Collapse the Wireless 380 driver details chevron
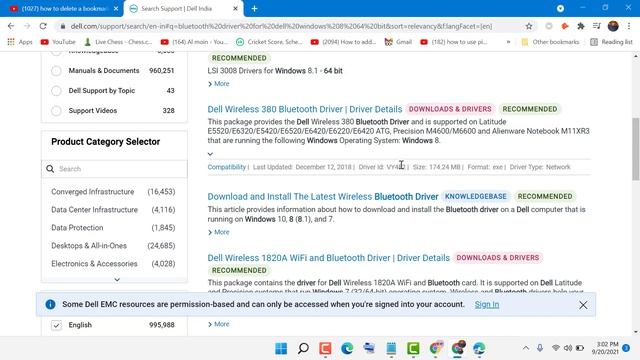Image resolution: width=640 pixels, height=360 pixels. click(x=210, y=154)
